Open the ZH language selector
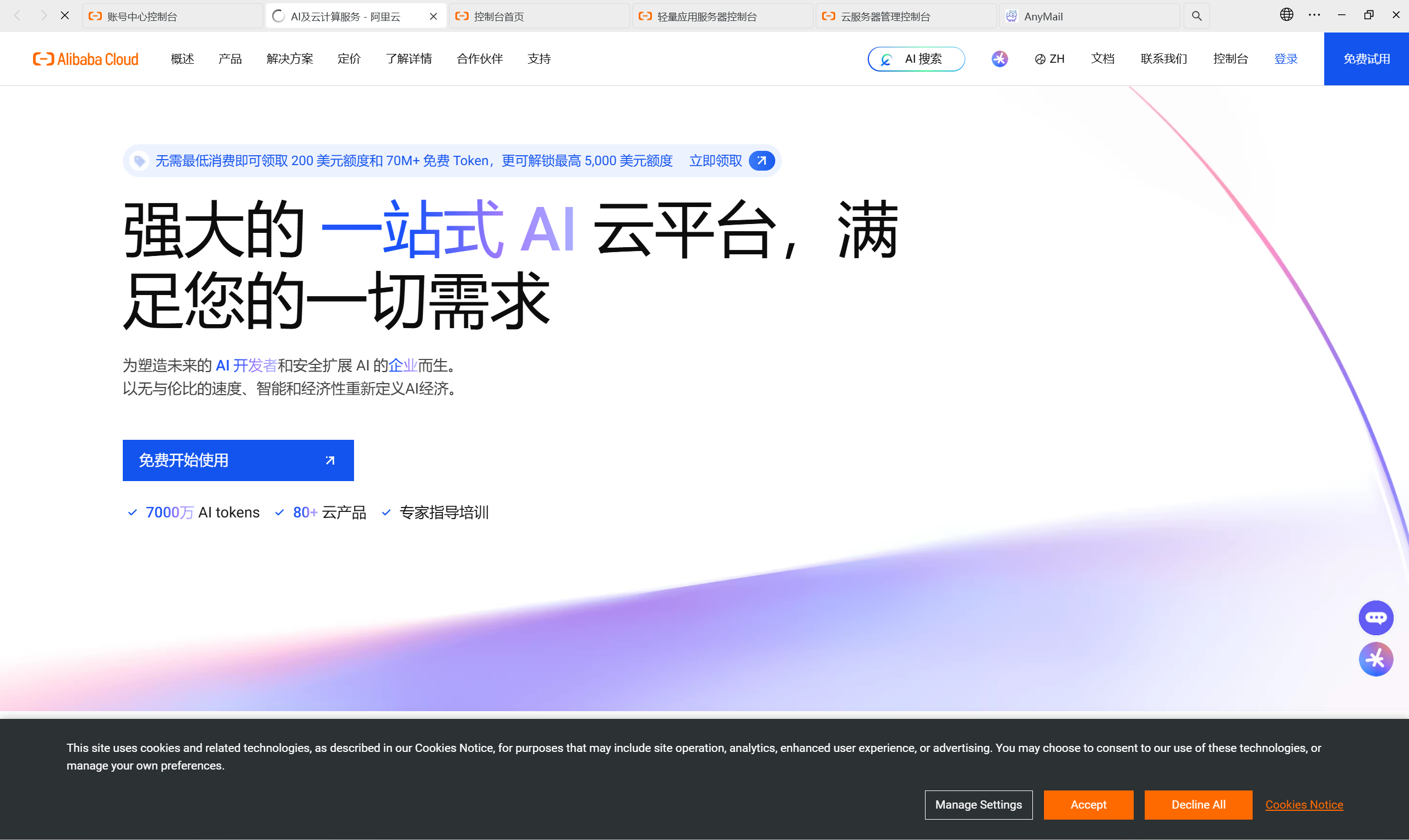Screen dimensions: 1409x840 pyautogui.click(x=1049, y=58)
